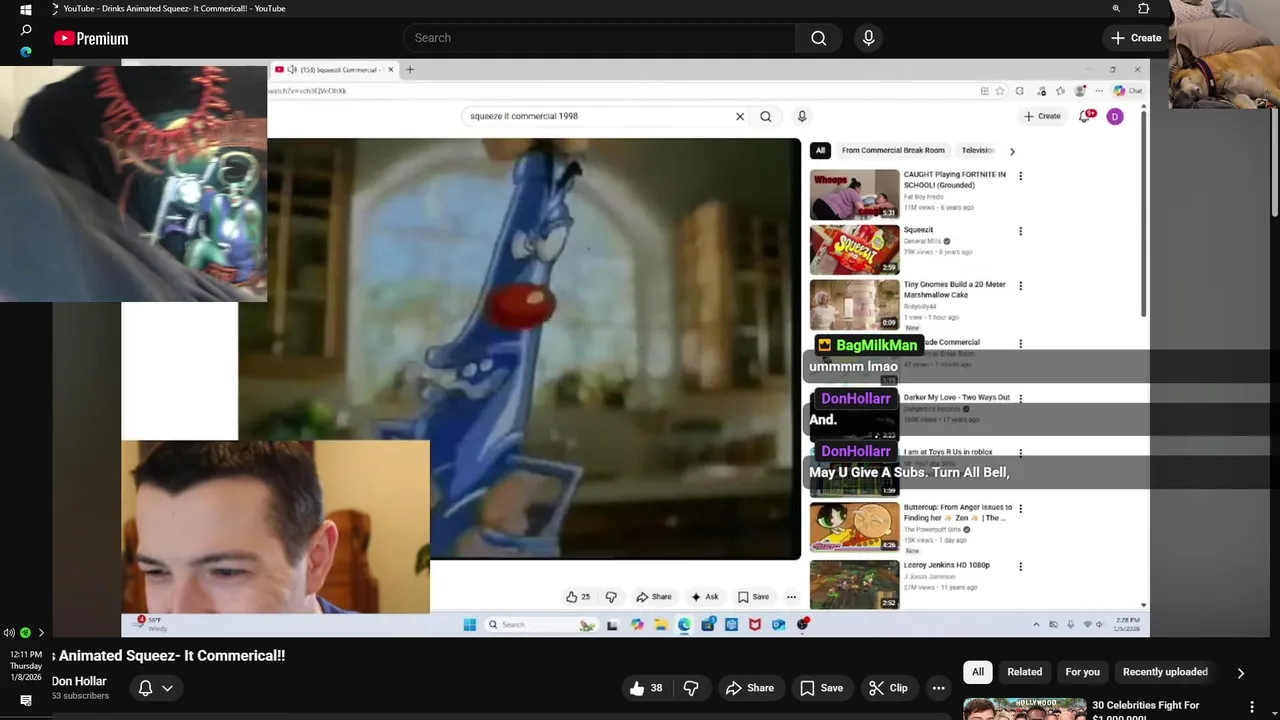Click the search magnifier in recorded YouTube
This screenshot has width=1280, height=720.
coord(765,116)
